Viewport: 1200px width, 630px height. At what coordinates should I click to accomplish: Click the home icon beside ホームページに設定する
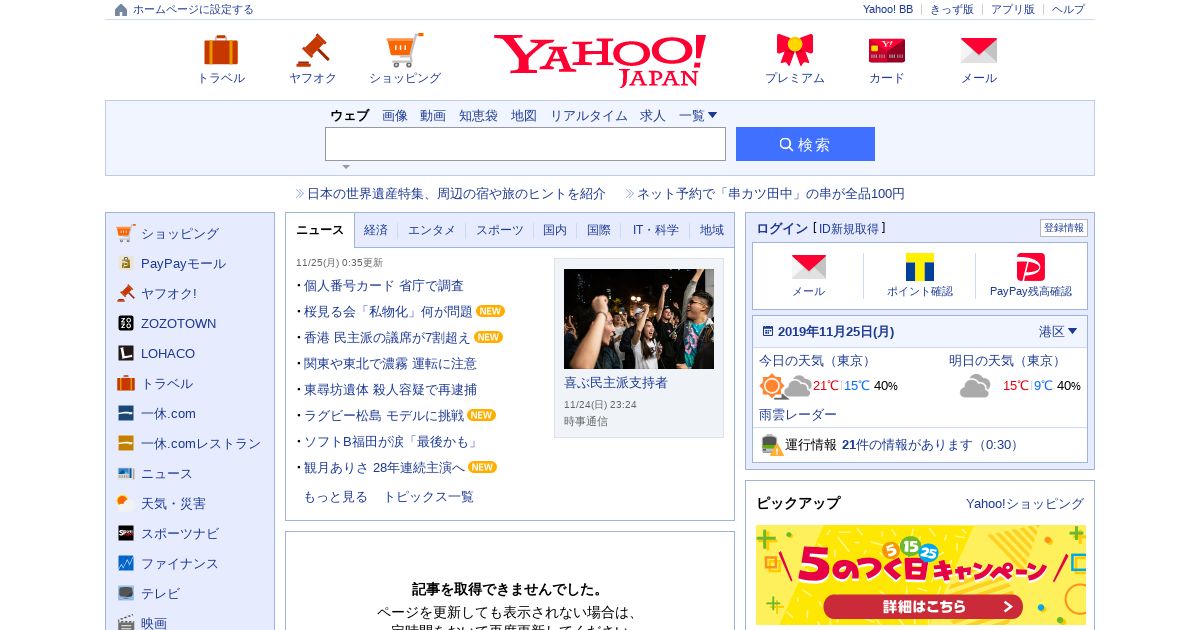[121, 10]
